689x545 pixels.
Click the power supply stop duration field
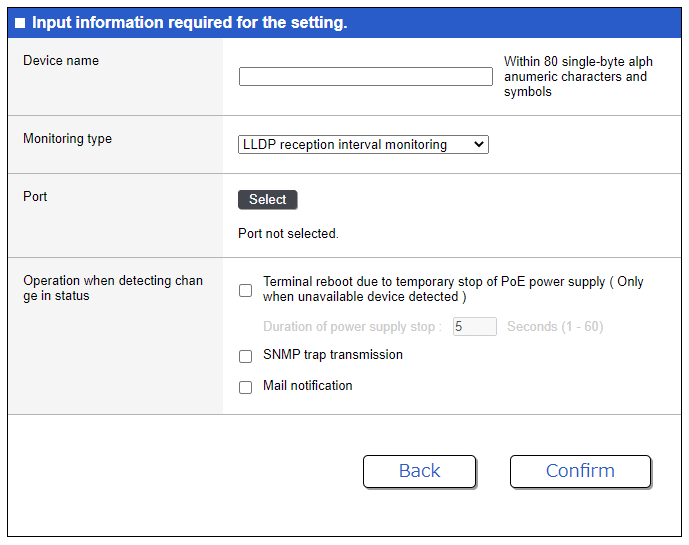(474, 327)
